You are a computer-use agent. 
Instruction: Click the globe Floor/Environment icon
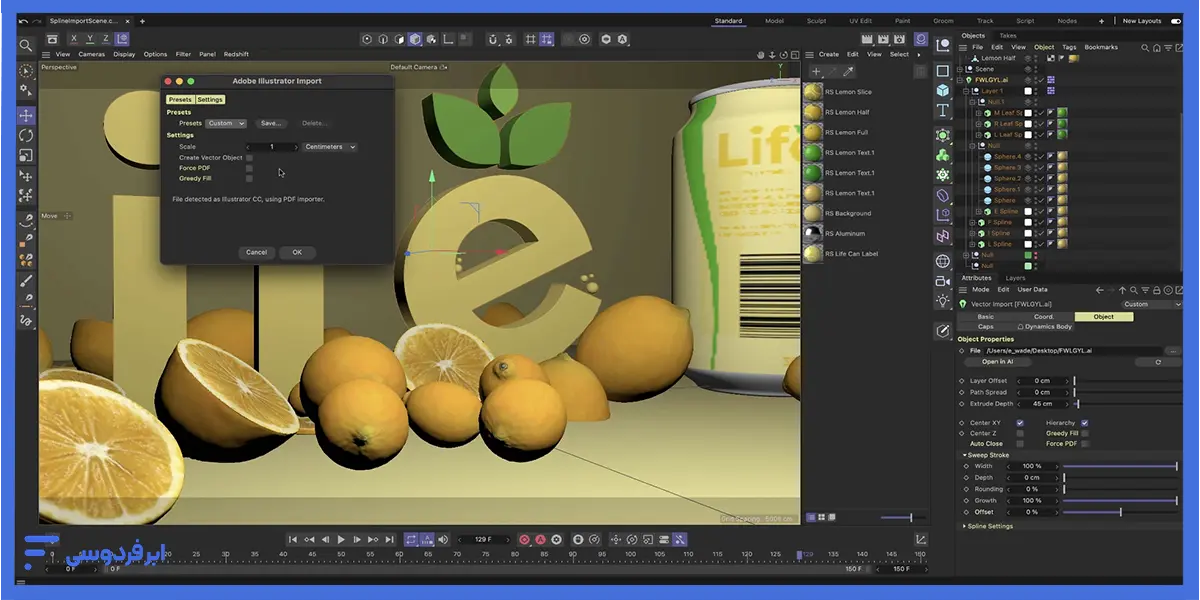pos(943,261)
